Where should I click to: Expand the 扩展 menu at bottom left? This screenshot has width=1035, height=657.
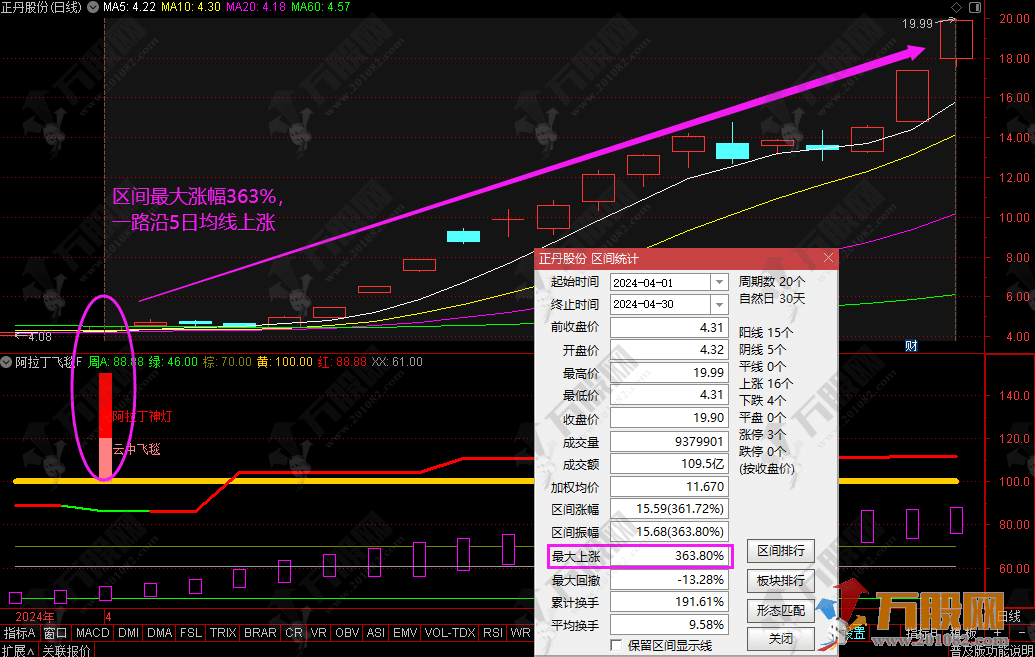18,650
